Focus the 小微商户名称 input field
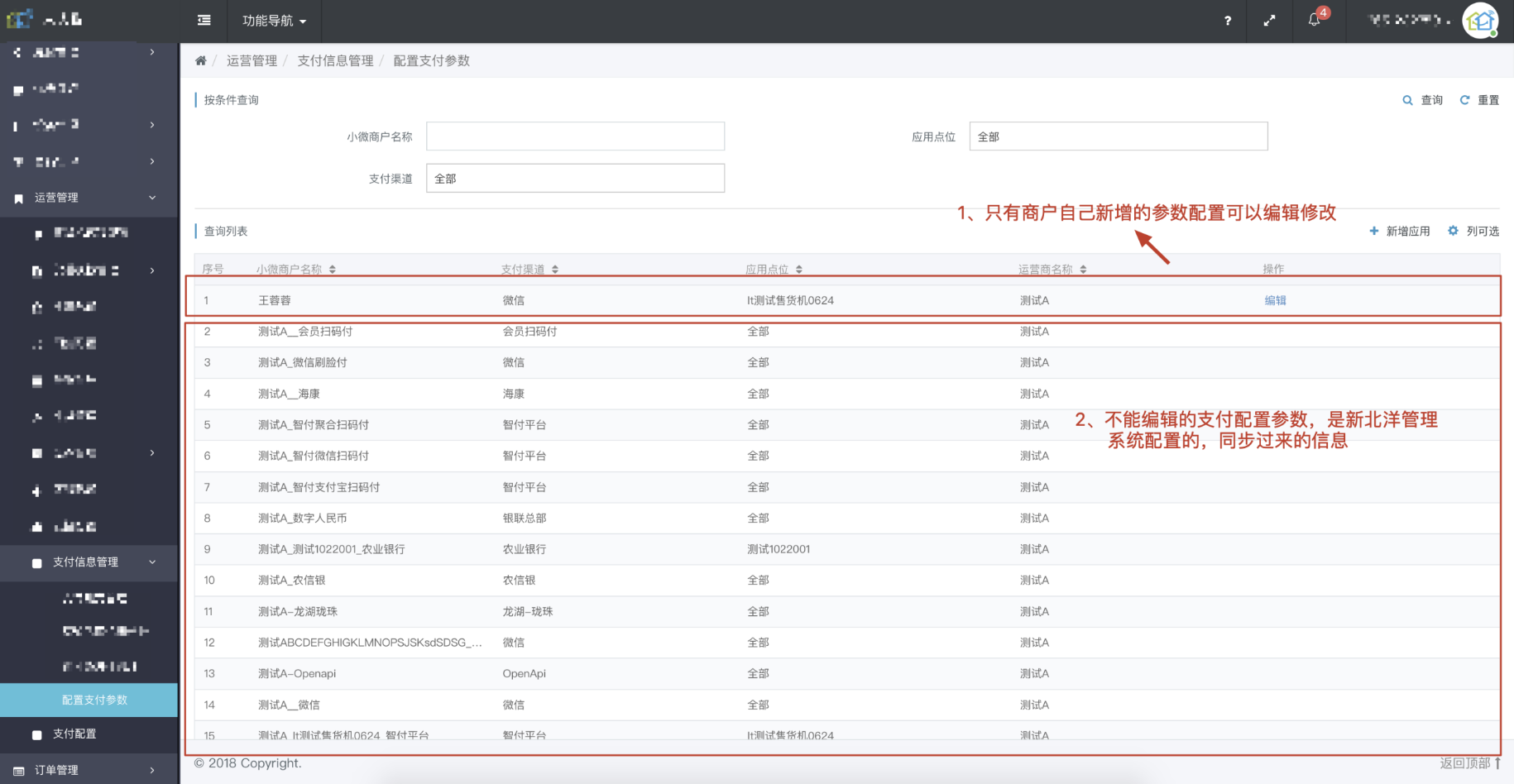The width and height of the screenshot is (1514, 784). 575,136
